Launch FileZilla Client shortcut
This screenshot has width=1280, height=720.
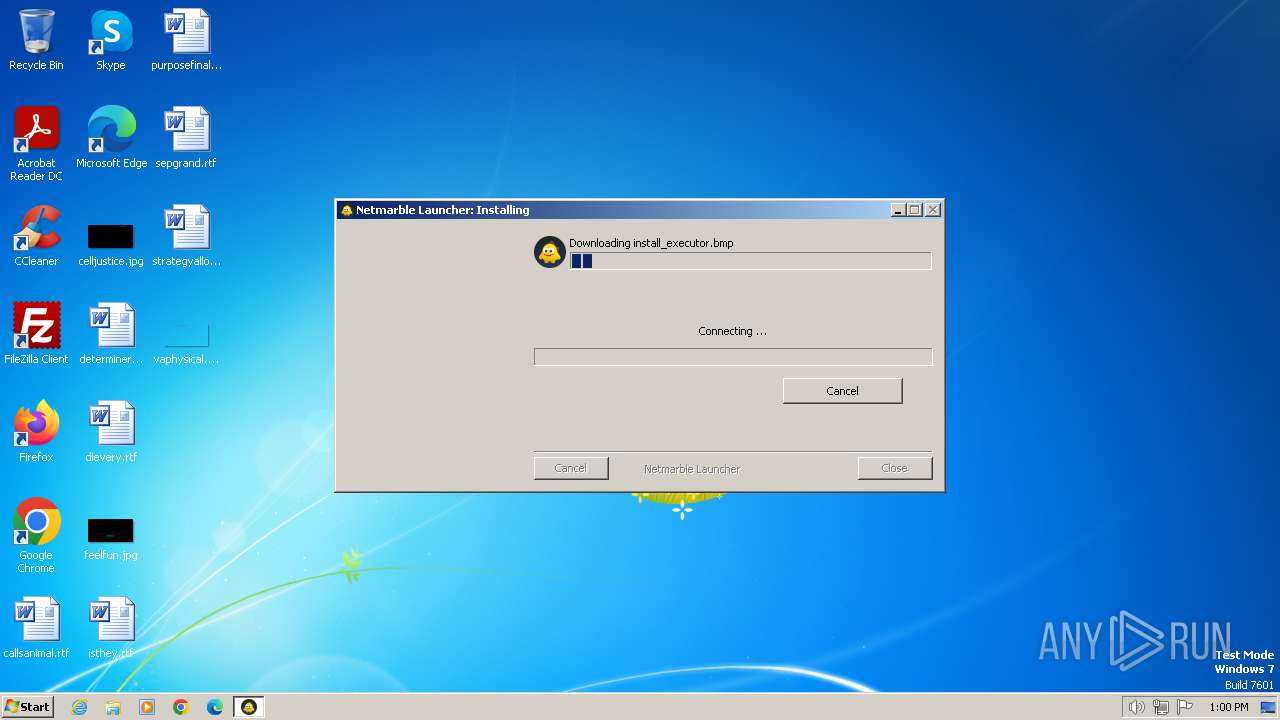click(x=36, y=334)
